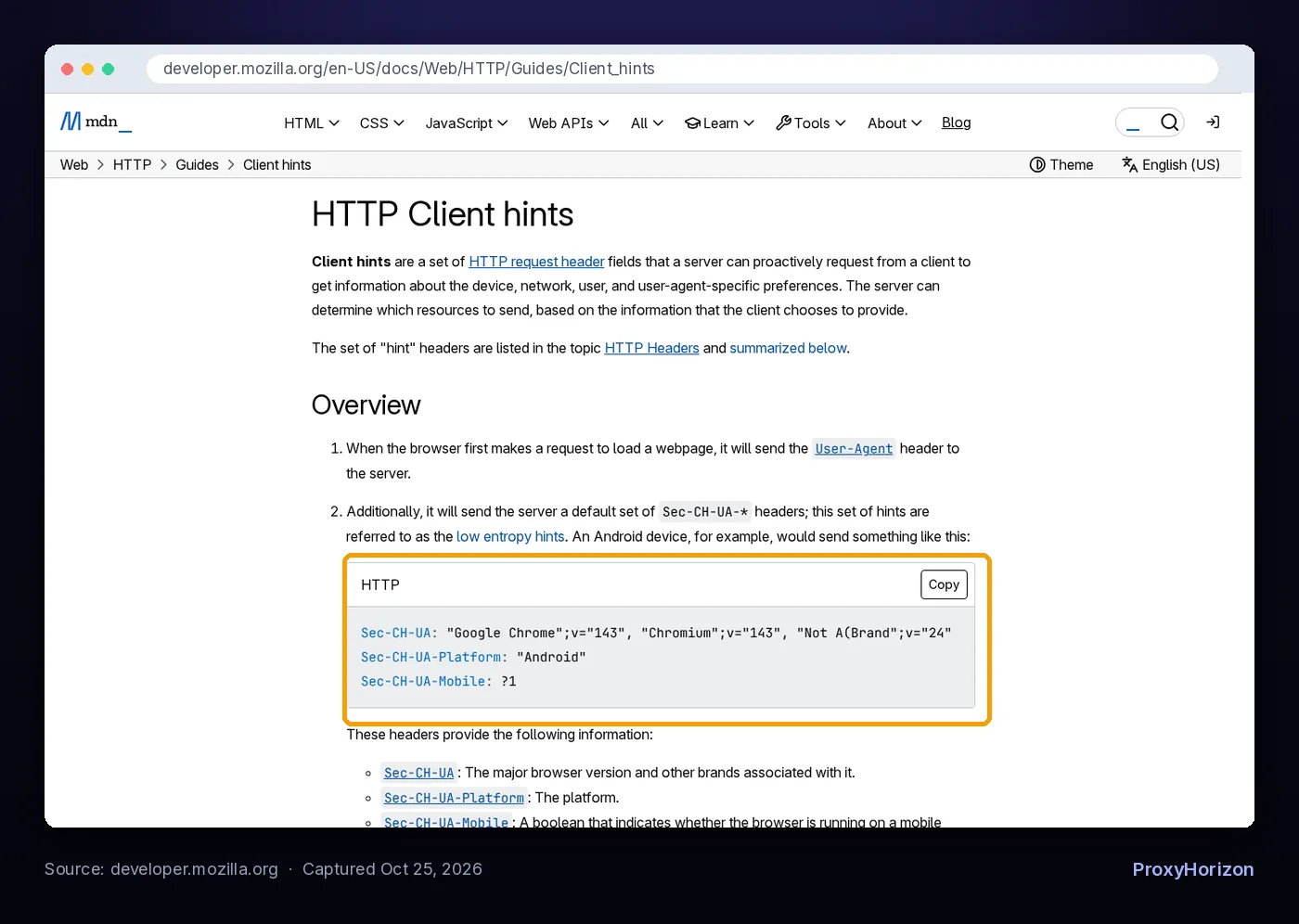The height and width of the screenshot is (924, 1299).
Task: Click the "Android" platform value in code
Action: pyautogui.click(x=551, y=657)
